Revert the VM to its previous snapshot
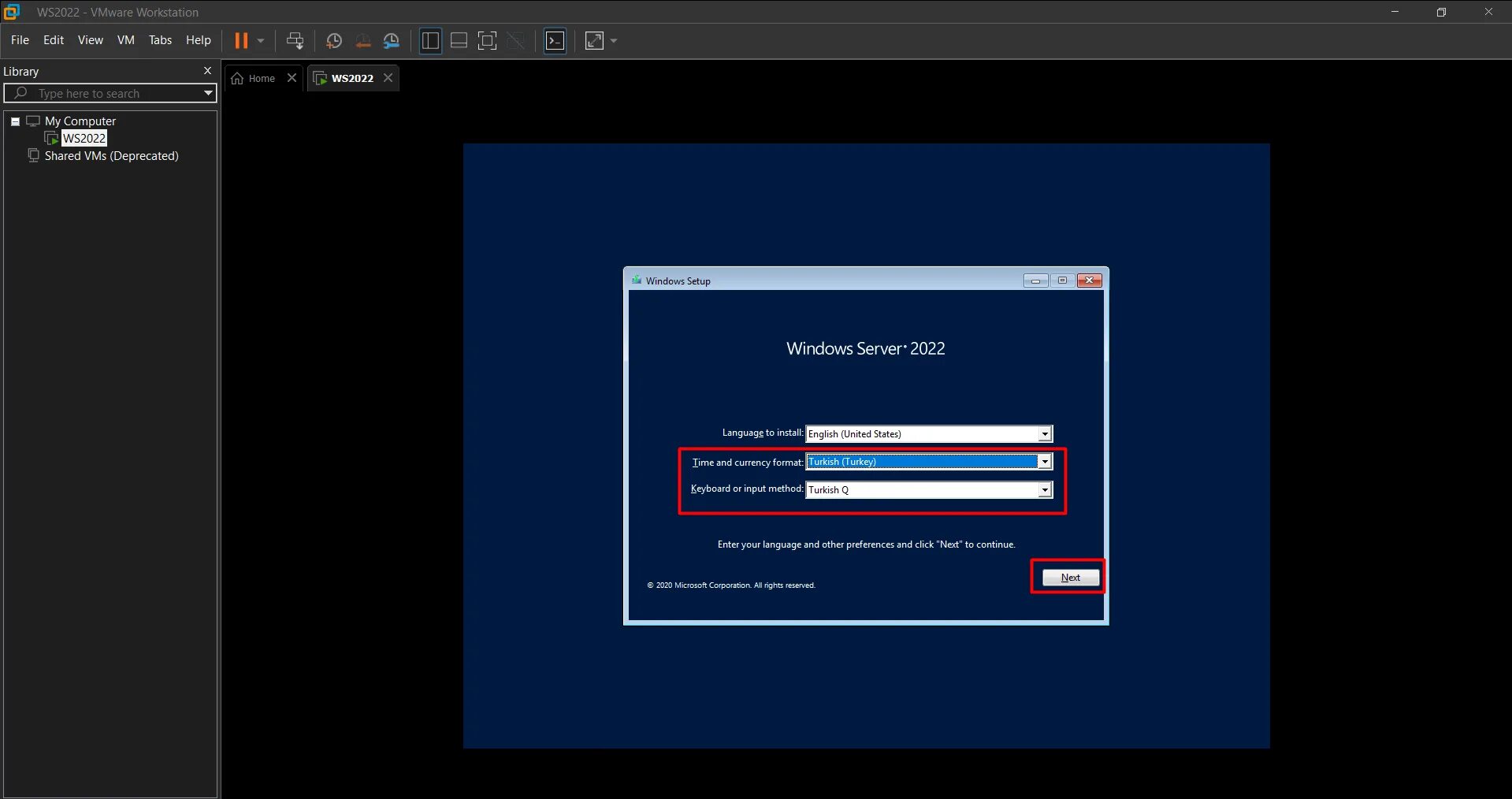 (x=363, y=41)
